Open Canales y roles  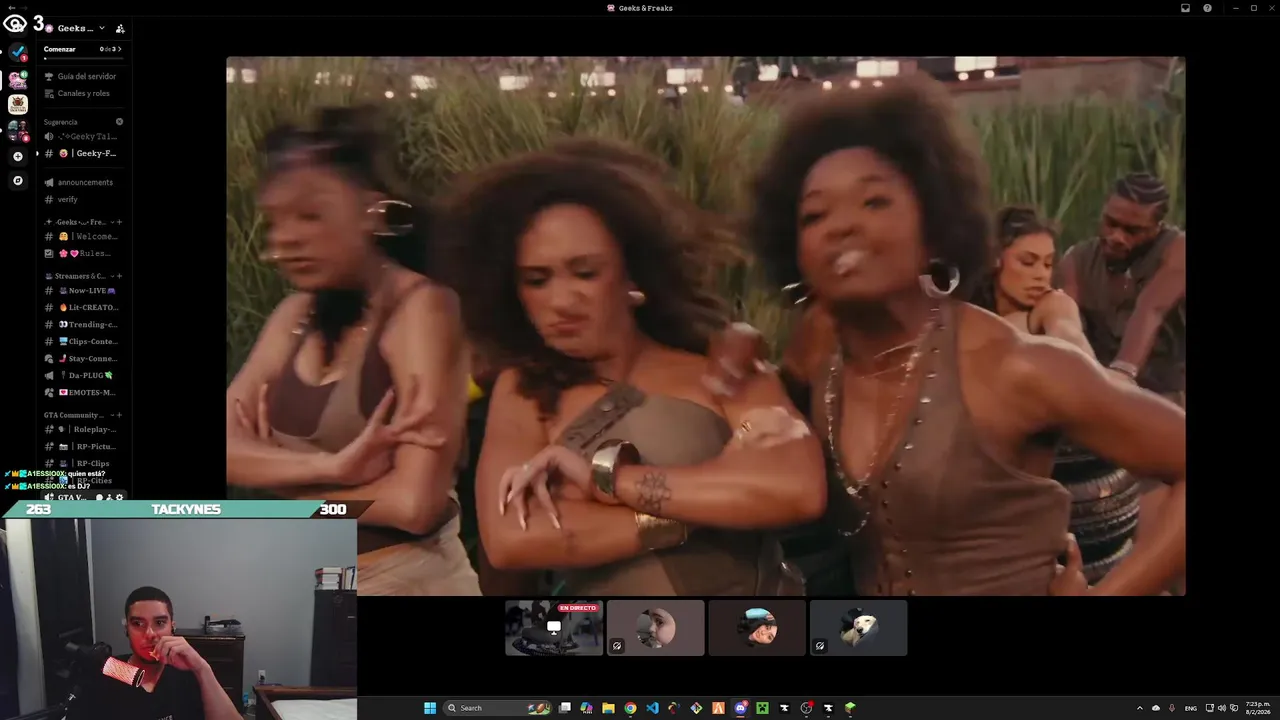click(x=82, y=93)
